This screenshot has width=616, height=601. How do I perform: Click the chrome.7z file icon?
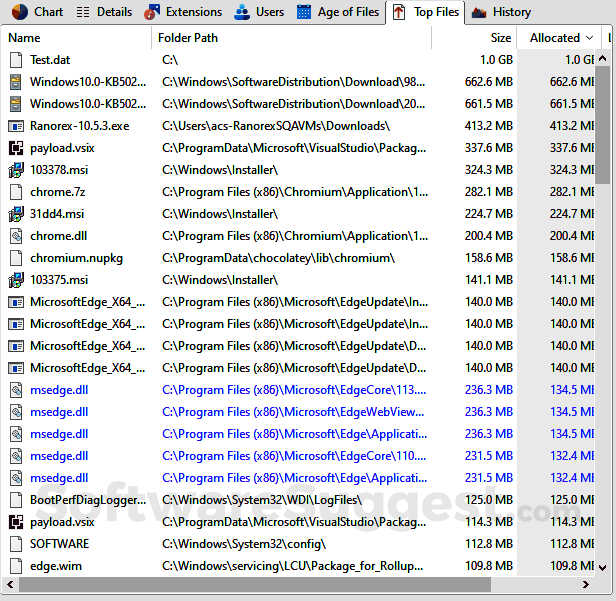click(x=16, y=192)
